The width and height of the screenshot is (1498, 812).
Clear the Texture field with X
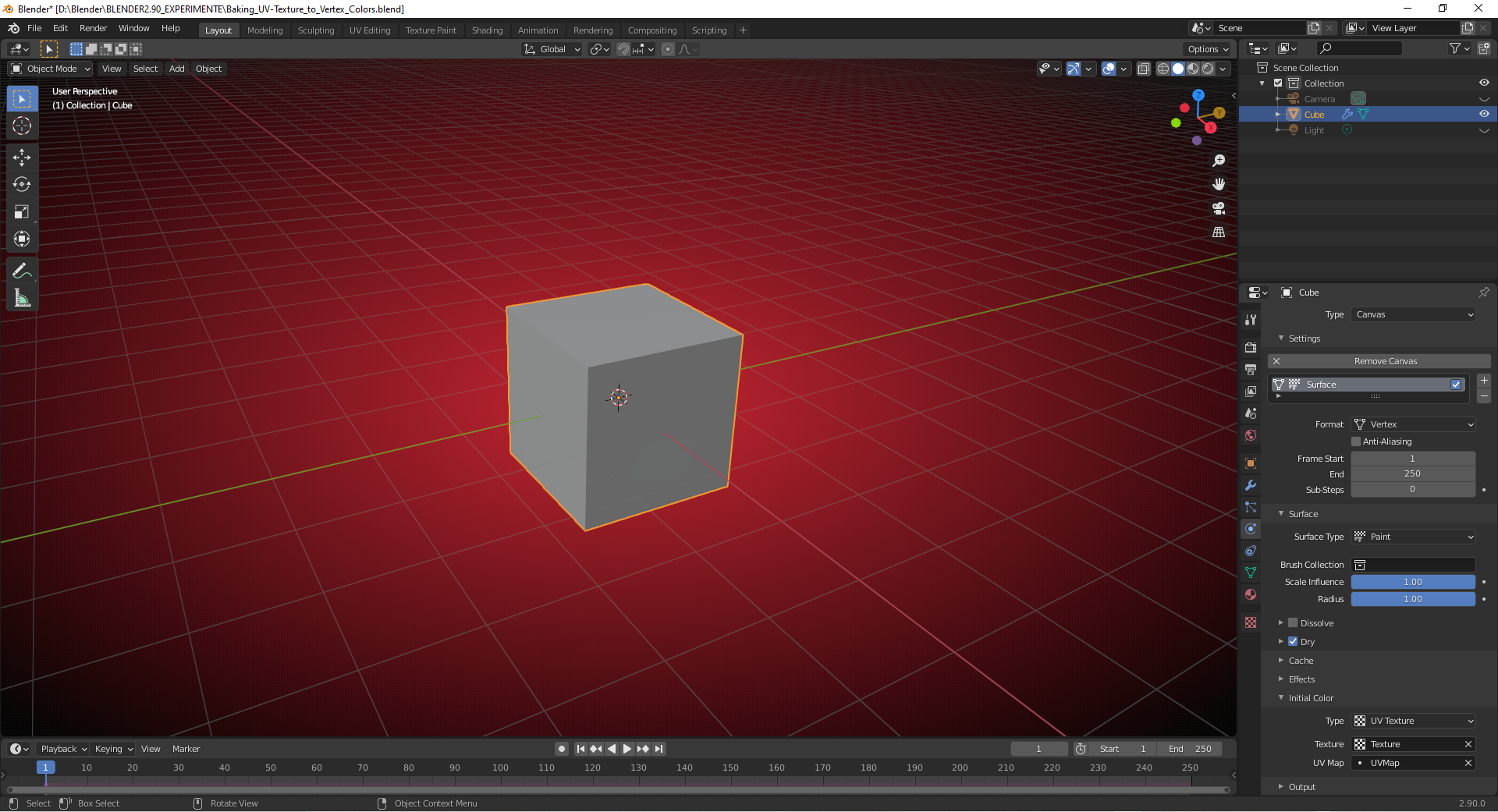click(x=1468, y=744)
